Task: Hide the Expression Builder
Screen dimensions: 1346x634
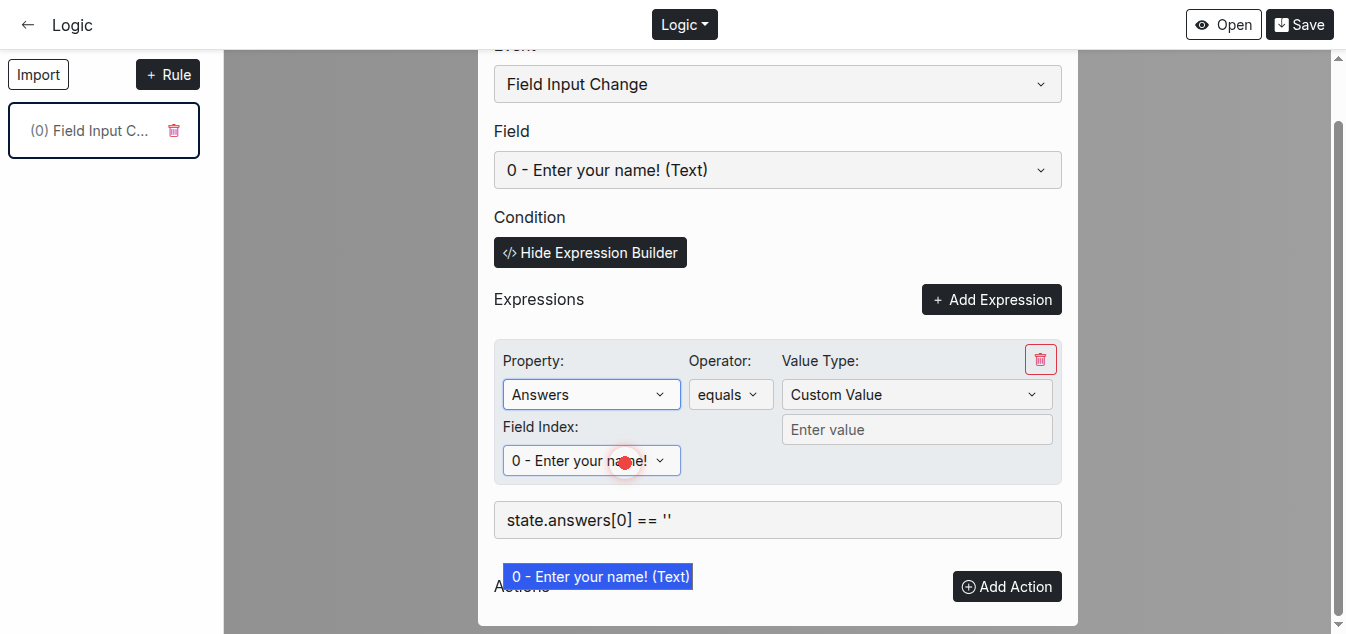Action: (590, 253)
